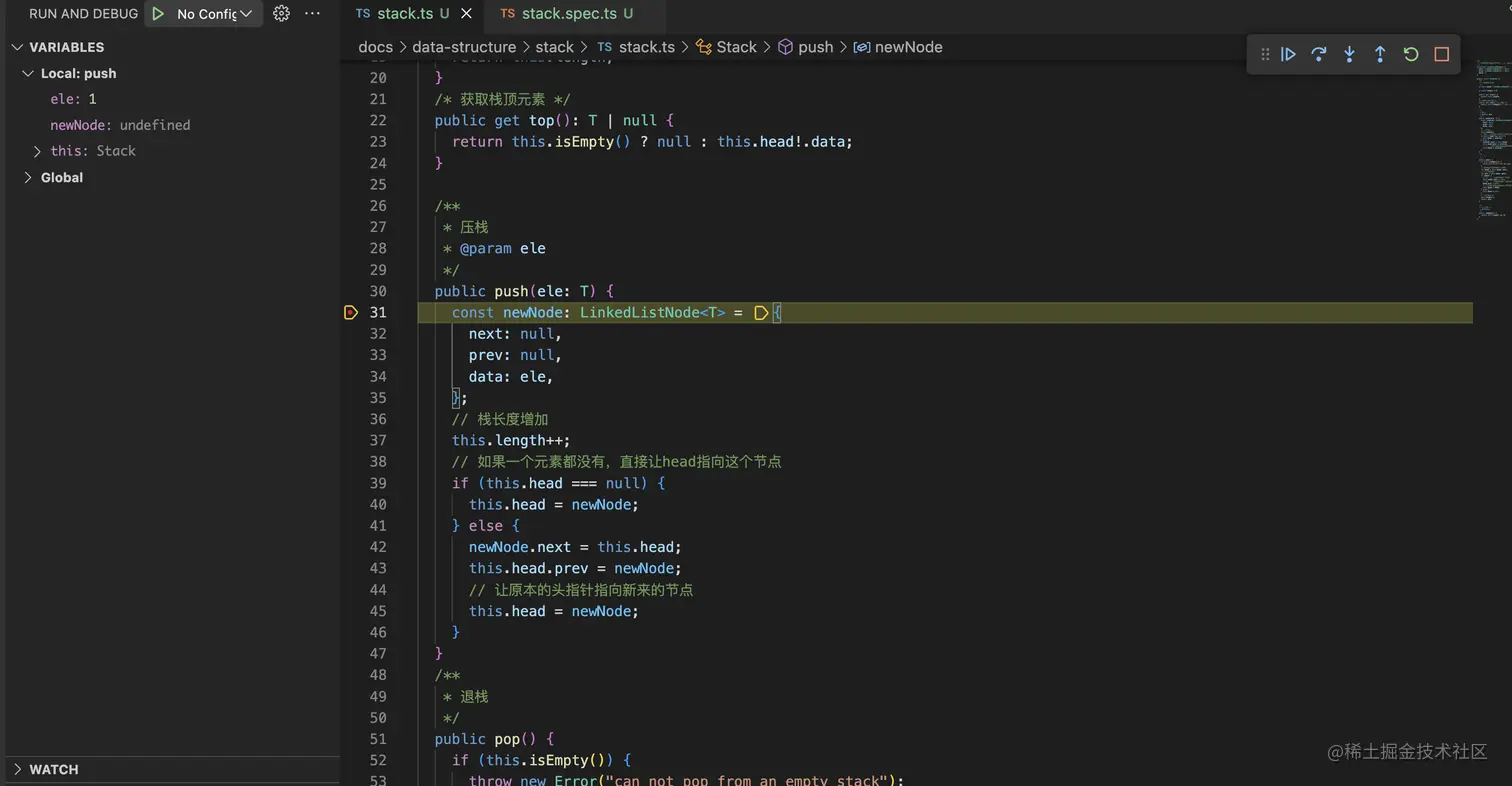Stop debugging using the red stop icon
This screenshot has width=1512, height=786.
[x=1441, y=54]
